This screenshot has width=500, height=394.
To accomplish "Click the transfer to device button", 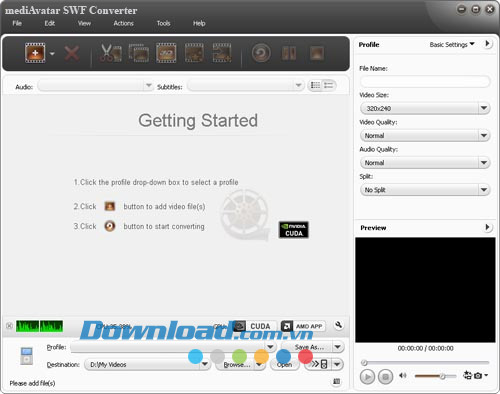I will tap(319, 364).
